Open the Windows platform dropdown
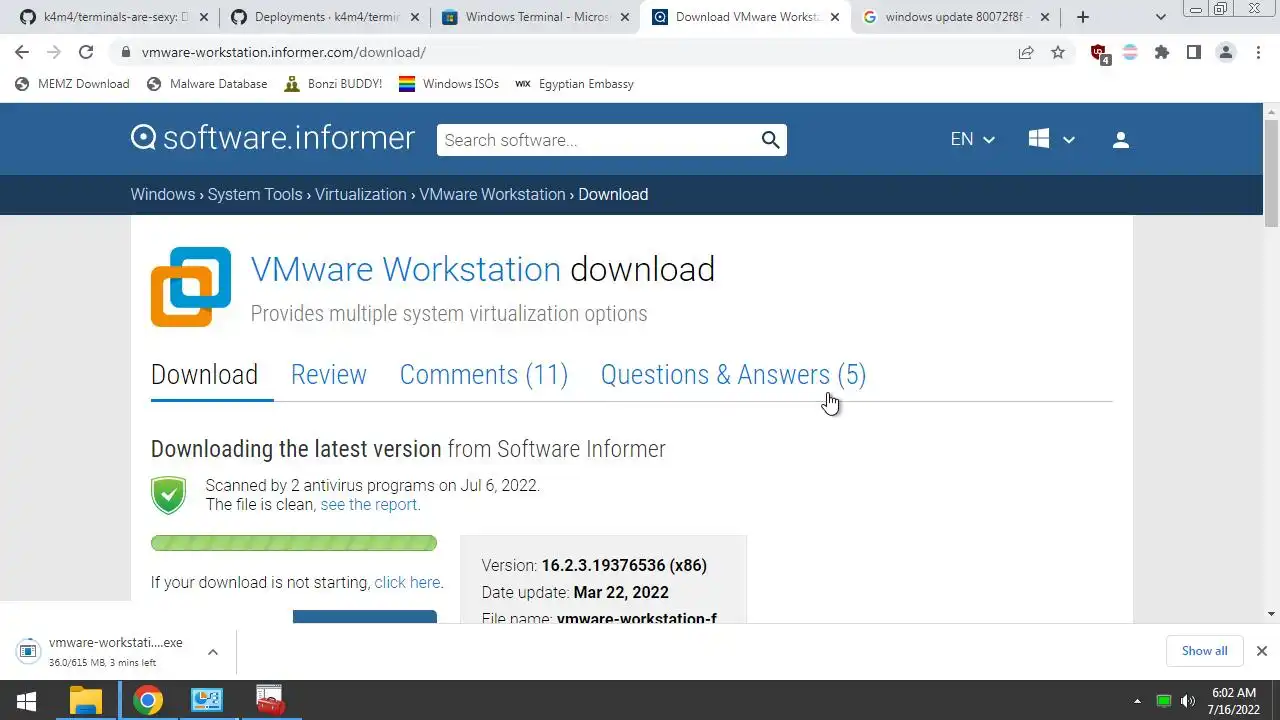 [x=1051, y=140]
